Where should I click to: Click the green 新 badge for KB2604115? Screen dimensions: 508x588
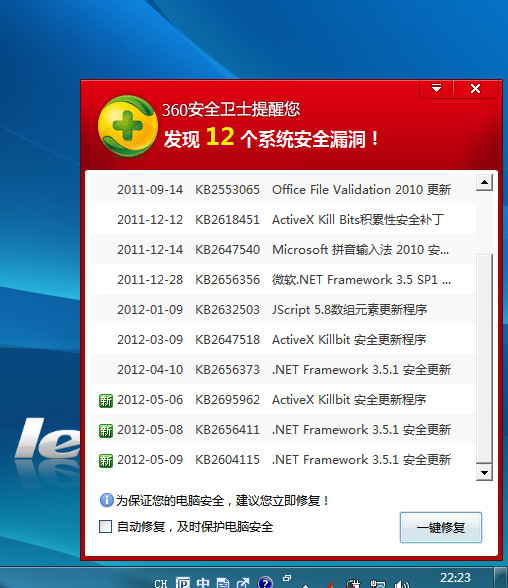point(106,460)
